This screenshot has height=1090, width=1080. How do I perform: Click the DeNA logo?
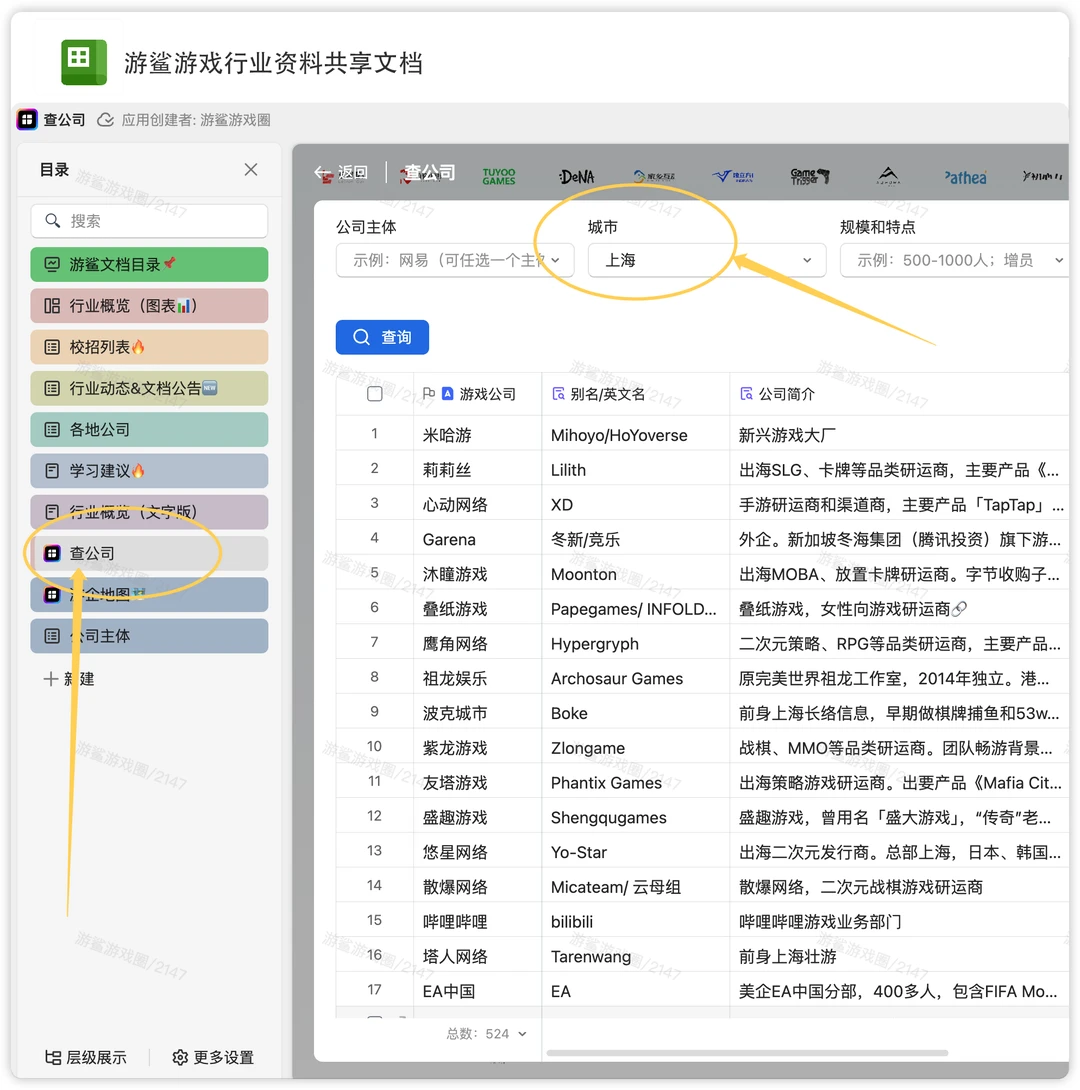pyautogui.click(x=577, y=177)
